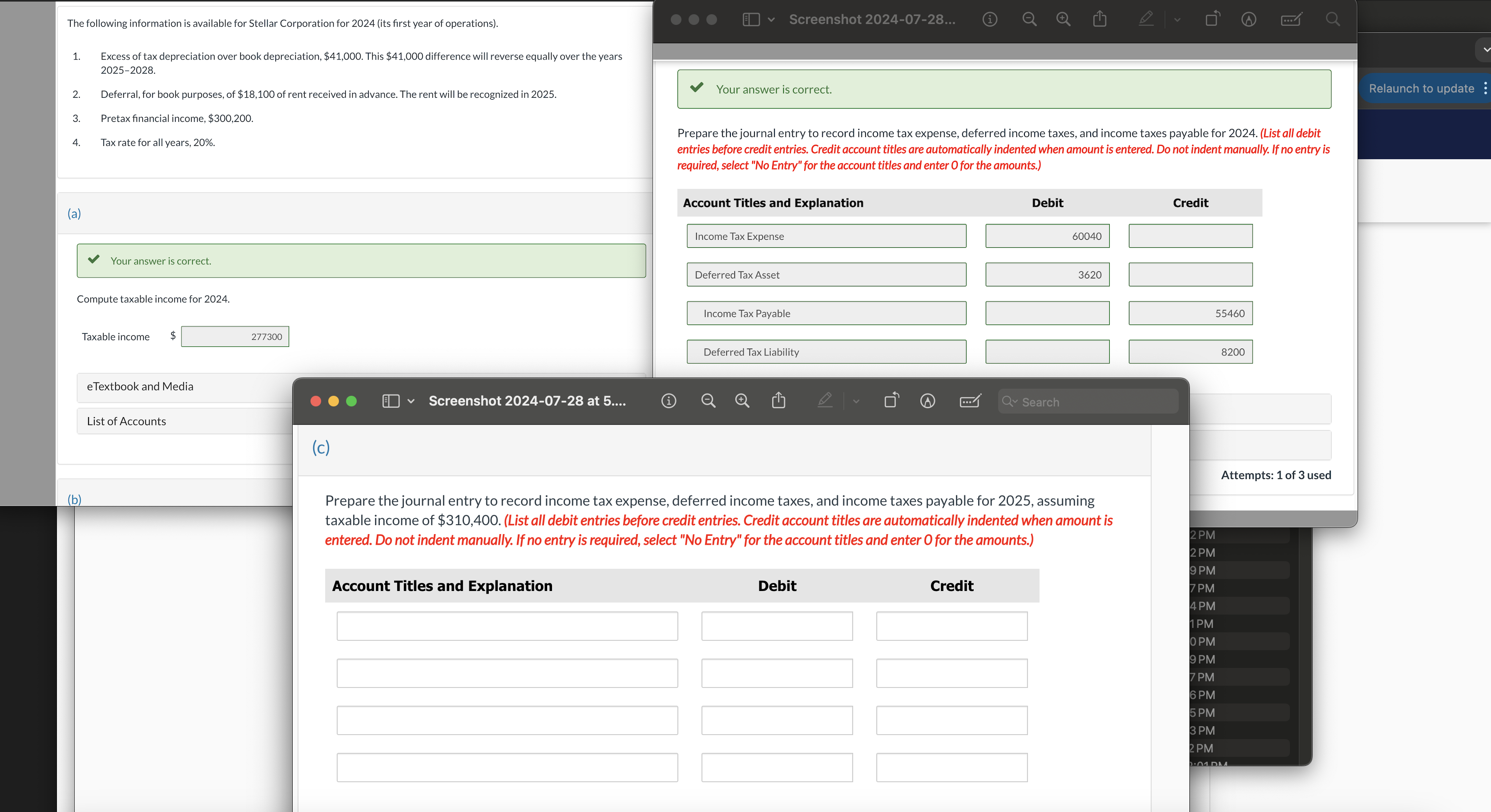Click the Income Tax Expense account field

826,236
